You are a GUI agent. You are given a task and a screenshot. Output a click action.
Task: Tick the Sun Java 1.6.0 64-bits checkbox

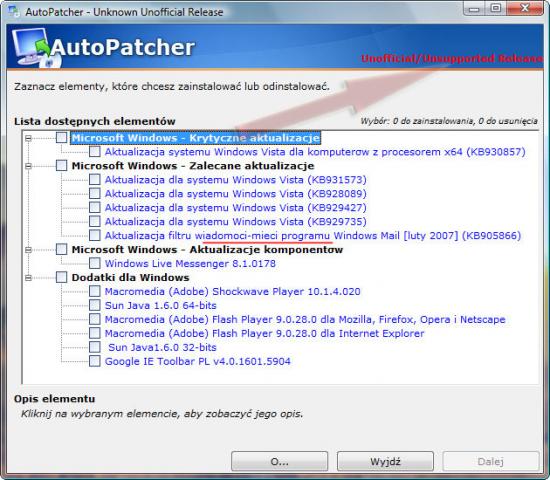(x=95, y=305)
